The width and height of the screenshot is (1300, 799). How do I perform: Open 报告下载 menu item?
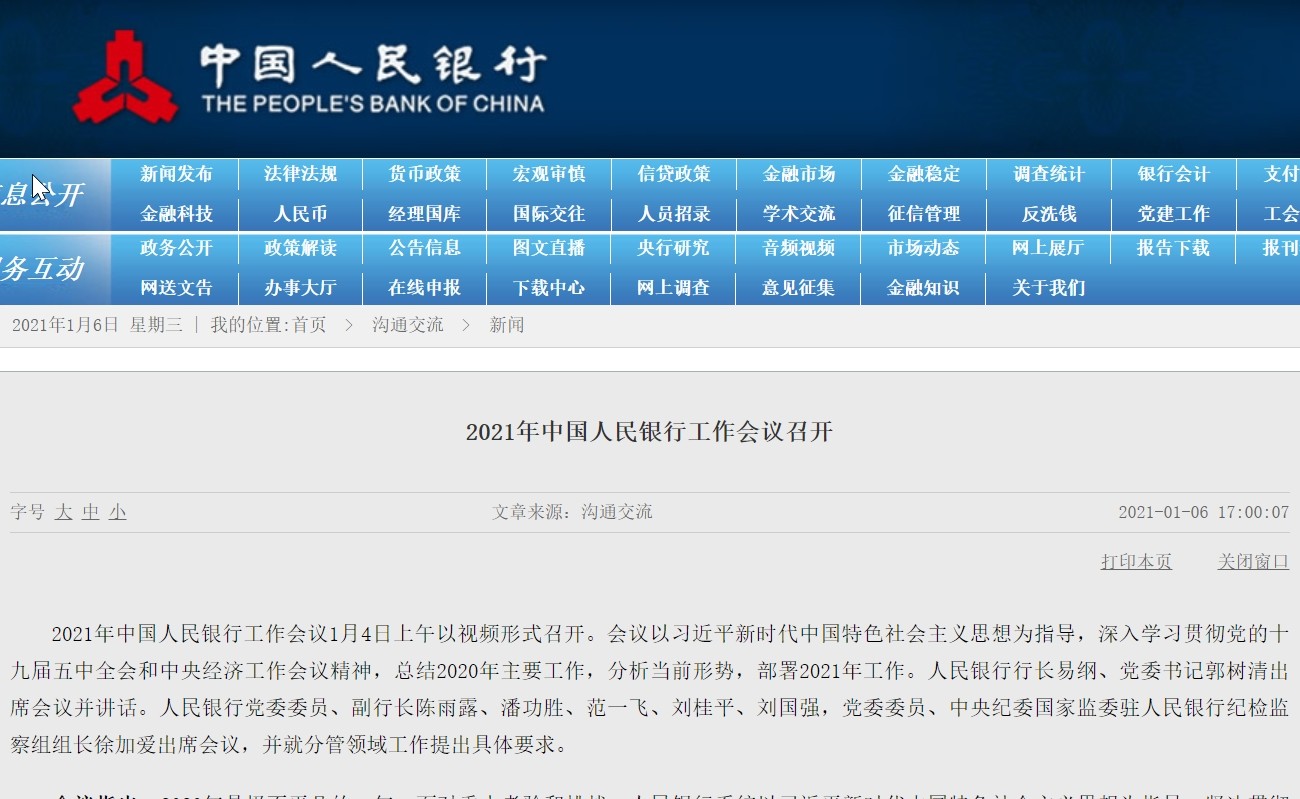pos(1174,248)
